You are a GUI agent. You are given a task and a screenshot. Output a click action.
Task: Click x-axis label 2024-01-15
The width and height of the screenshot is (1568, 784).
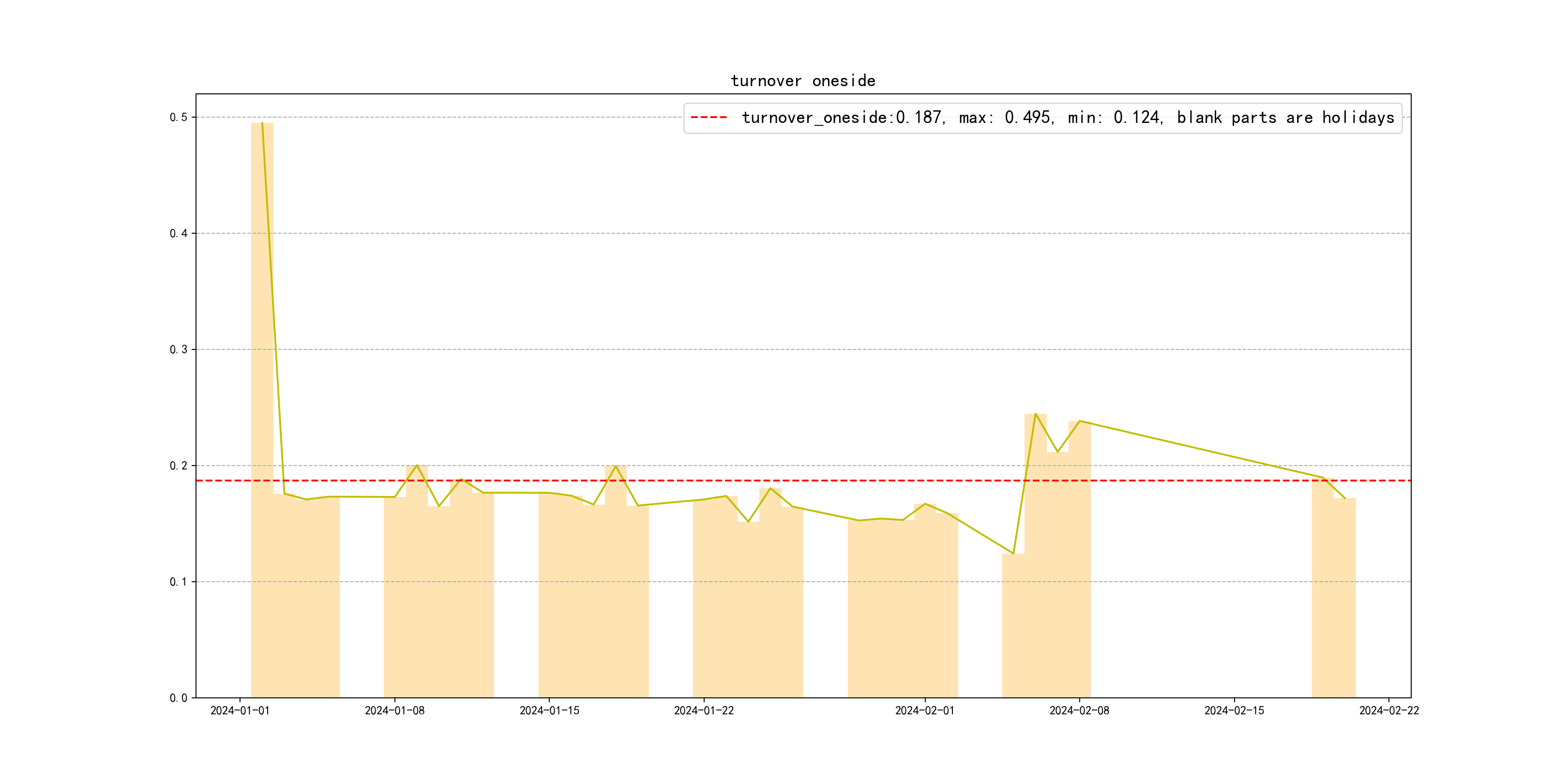click(549, 711)
